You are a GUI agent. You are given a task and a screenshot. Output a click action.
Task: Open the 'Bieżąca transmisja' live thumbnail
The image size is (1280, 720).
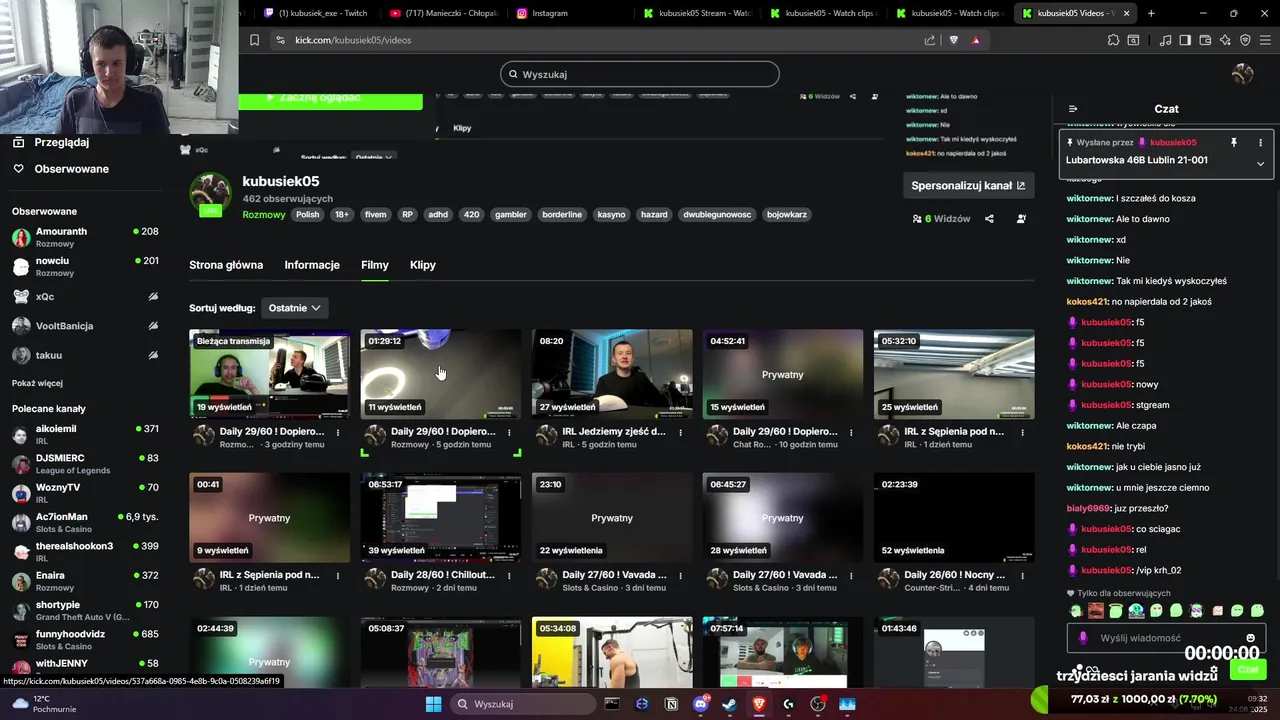pos(269,374)
